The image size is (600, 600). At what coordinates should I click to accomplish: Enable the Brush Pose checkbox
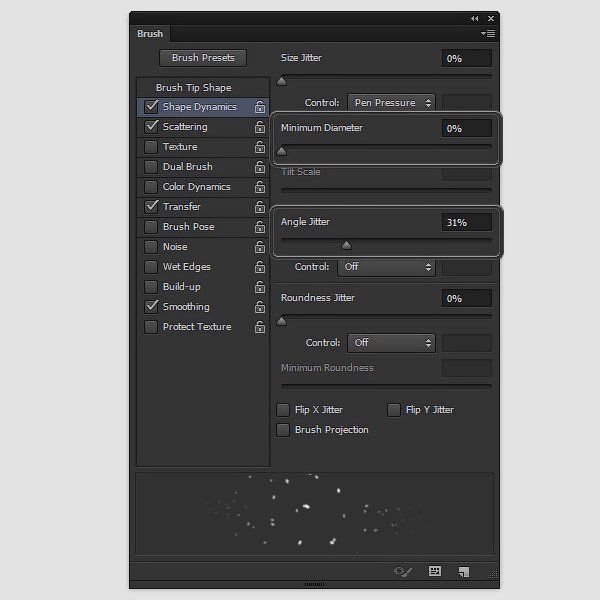(151, 227)
